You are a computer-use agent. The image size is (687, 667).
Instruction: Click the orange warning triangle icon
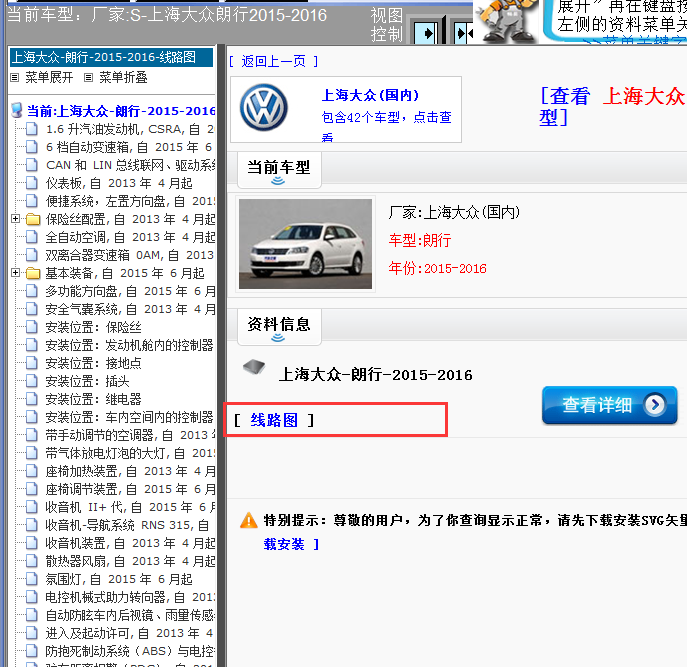click(x=249, y=521)
